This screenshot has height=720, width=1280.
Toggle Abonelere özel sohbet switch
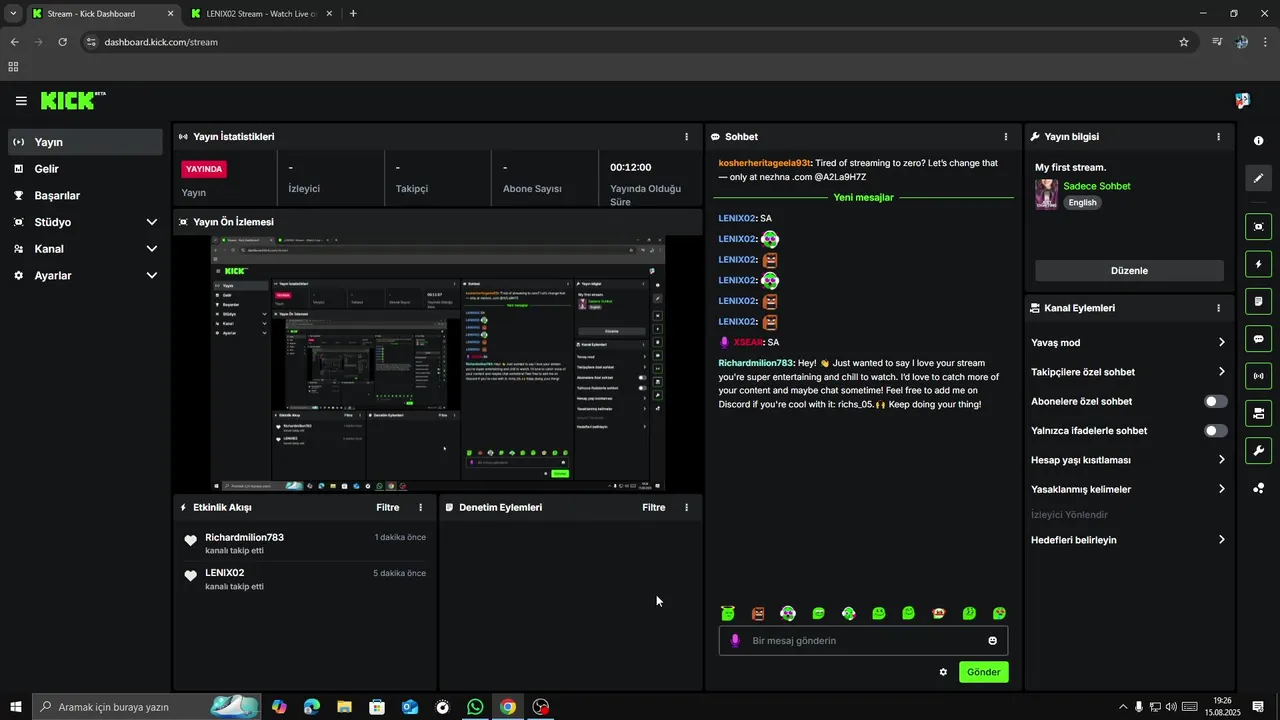[1216, 401]
